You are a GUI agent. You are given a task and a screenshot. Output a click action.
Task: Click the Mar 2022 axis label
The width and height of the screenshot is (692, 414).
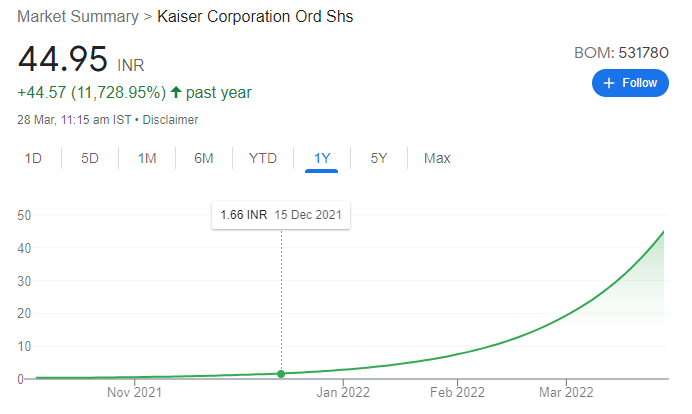click(565, 393)
